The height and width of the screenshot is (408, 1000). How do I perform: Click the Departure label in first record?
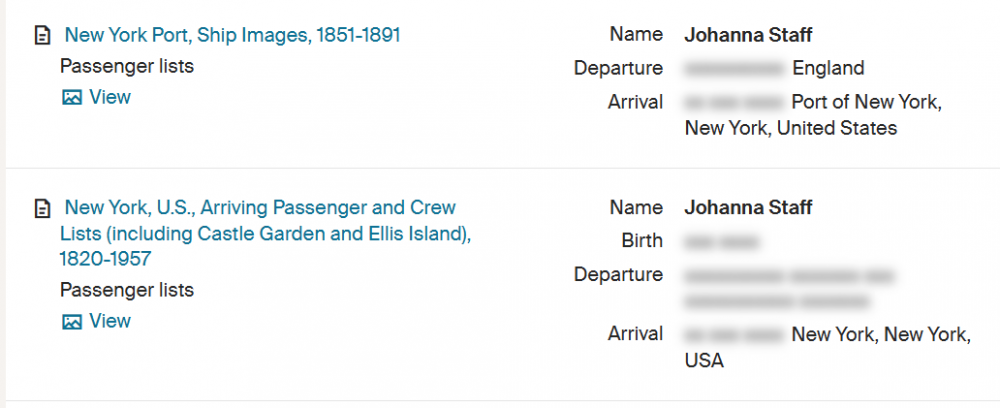click(618, 68)
